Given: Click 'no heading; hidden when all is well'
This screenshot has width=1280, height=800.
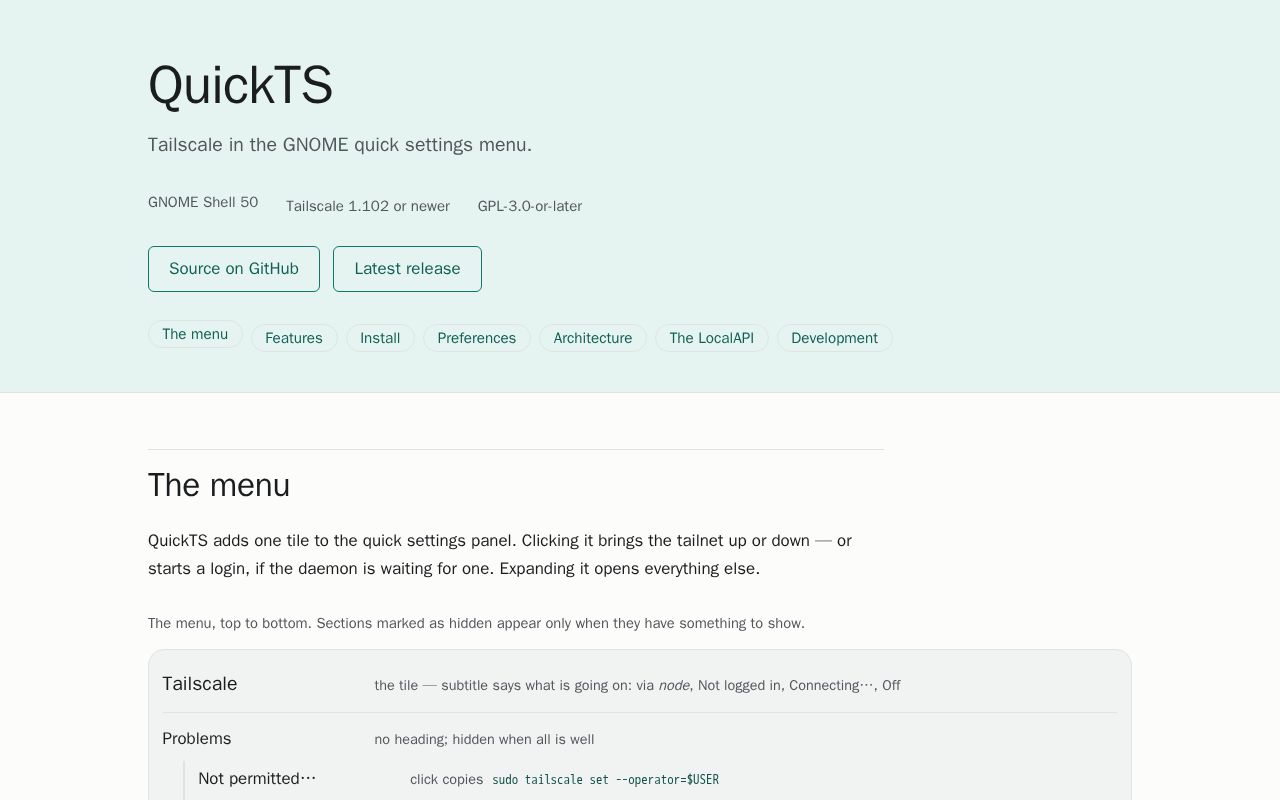Looking at the screenshot, I should point(484,740).
